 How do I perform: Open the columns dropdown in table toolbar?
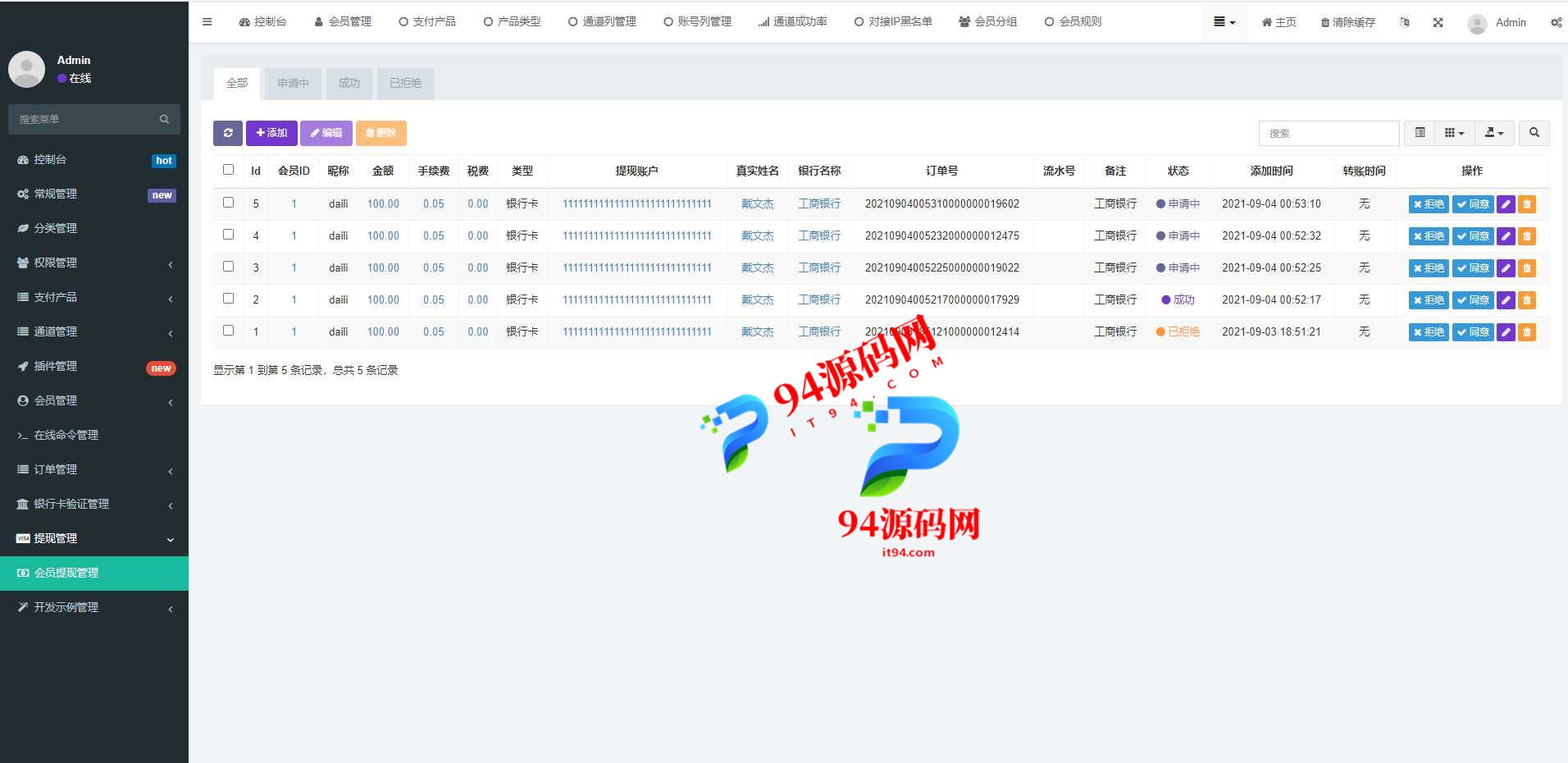pos(1454,133)
